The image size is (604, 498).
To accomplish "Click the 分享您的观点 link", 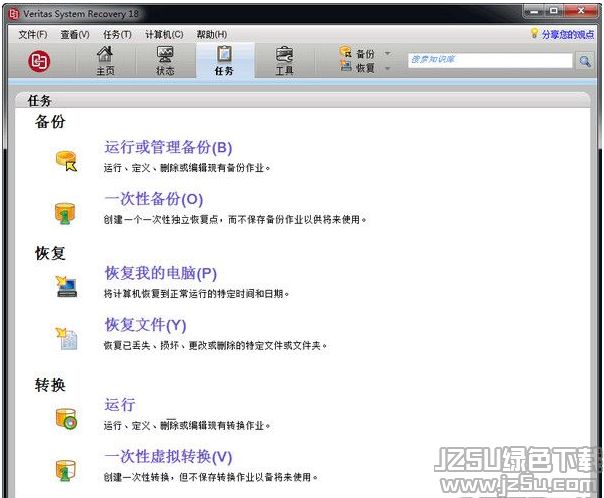I will (x=568, y=35).
